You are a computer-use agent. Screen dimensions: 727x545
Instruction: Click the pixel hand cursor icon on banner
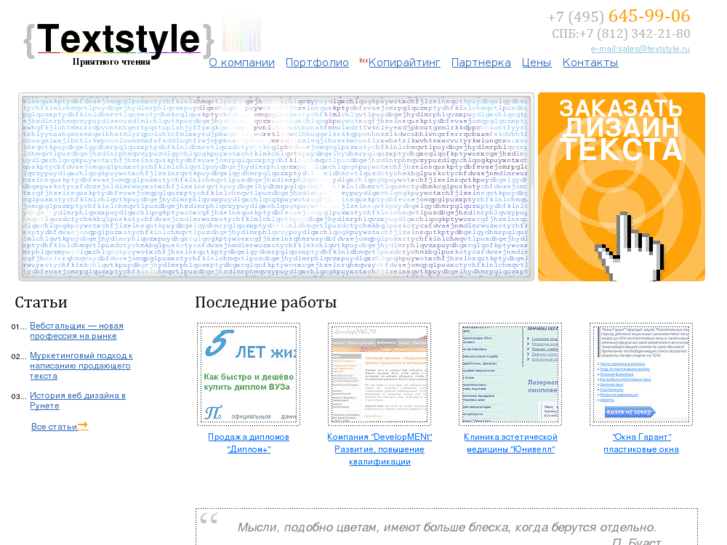tap(631, 247)
